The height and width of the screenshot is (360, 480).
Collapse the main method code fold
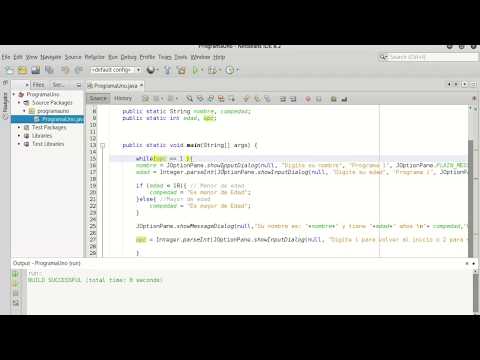click(x=102, y=145)
